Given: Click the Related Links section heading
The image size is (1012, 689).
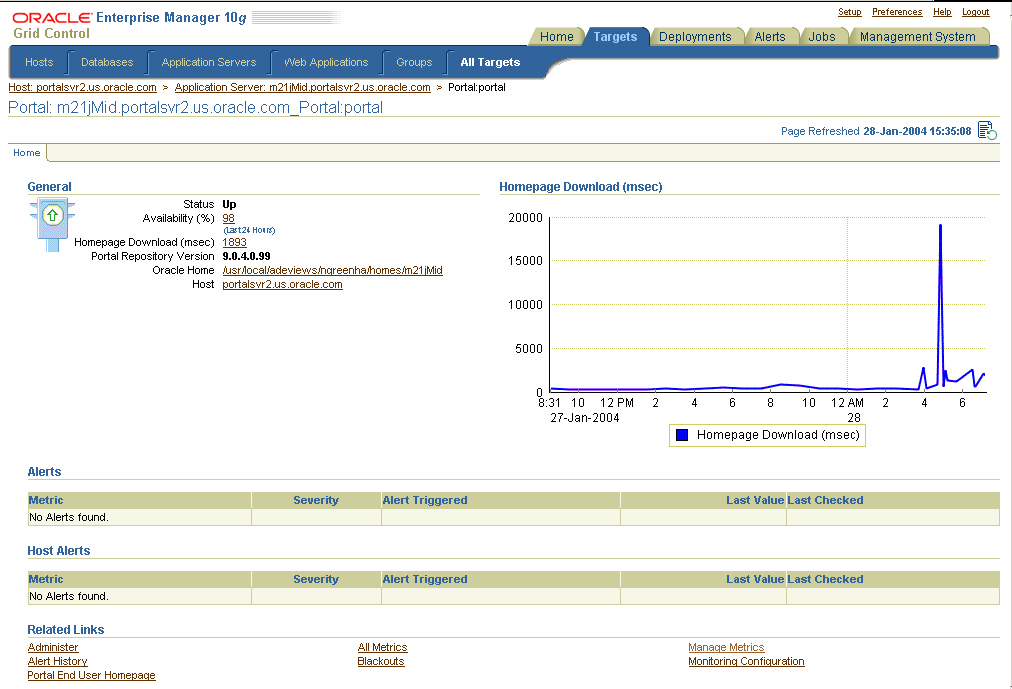Looking at the screenshot, I should tap(66, 630).
